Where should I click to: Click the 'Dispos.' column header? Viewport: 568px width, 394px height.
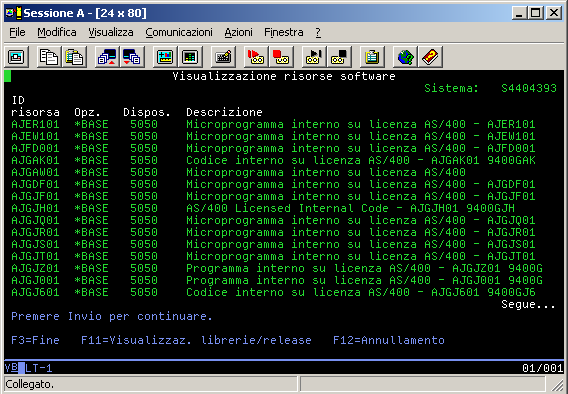tap(147, 112)
